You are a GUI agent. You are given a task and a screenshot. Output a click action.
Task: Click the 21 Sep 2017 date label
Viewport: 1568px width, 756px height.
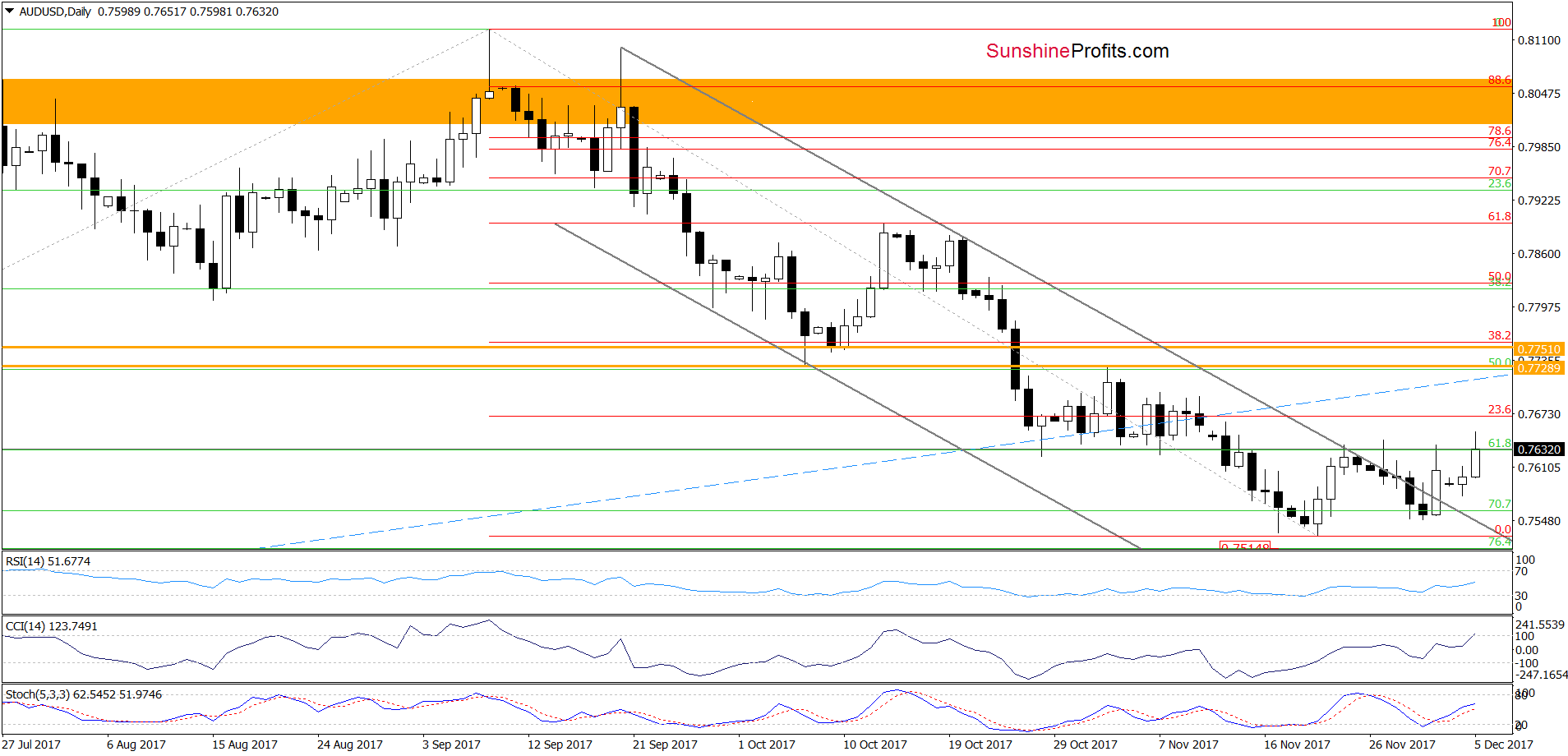pyautogui.click(x=665, y=744)
